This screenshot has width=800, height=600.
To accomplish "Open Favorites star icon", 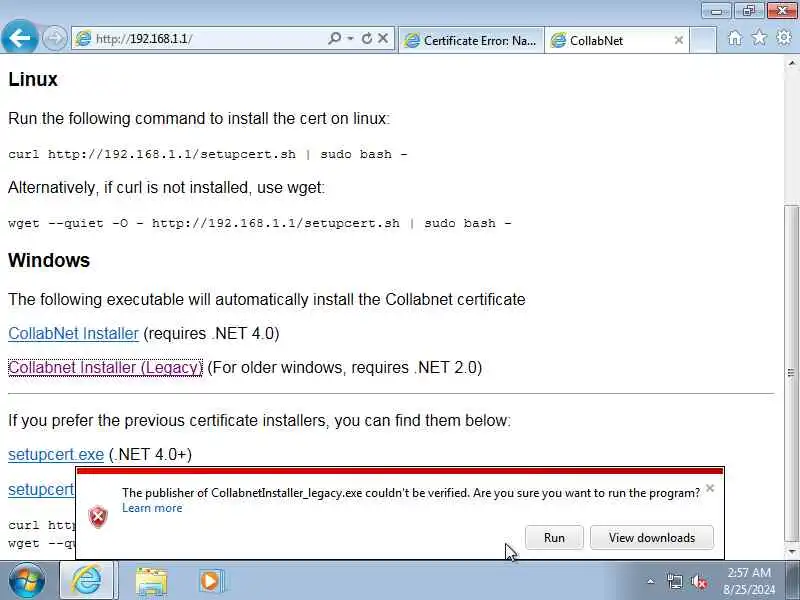I will click(759, 38).
